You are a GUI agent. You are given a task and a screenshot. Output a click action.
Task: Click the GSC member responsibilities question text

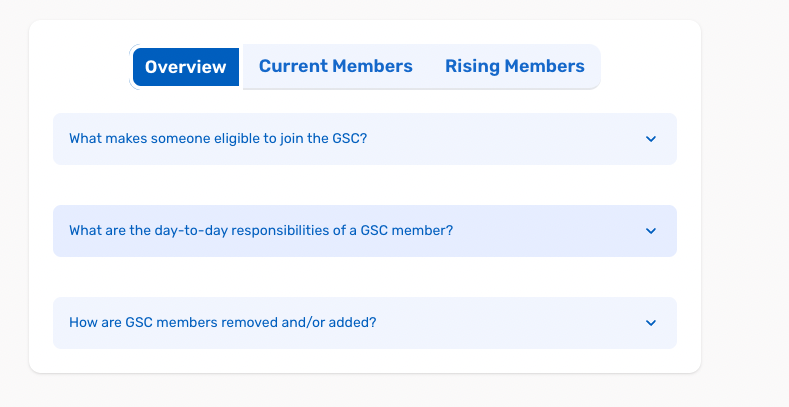pyautogui.click(x=261, y=231)
